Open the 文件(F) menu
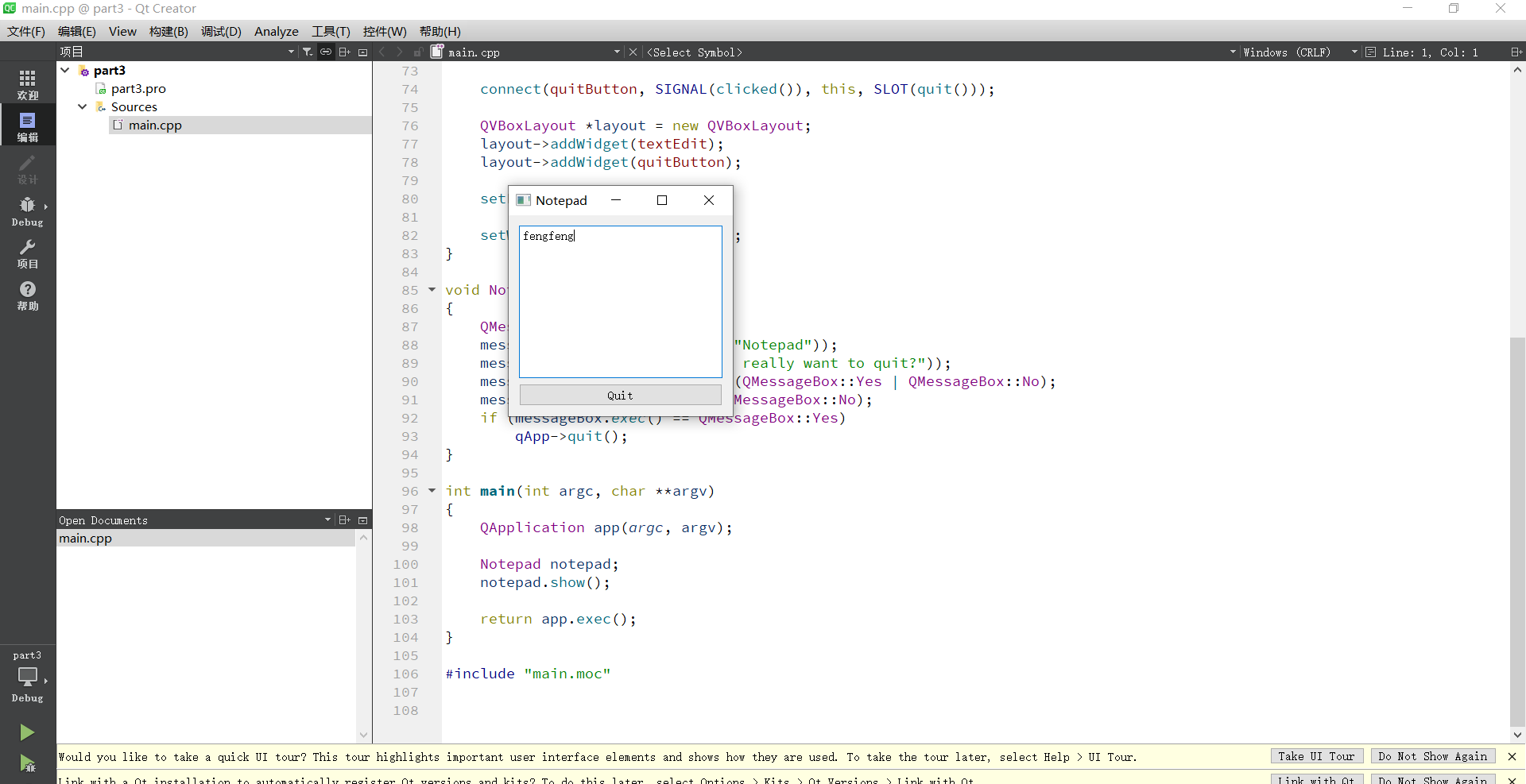This screenshot has width=1526, height=784. [x=26, y=31]
